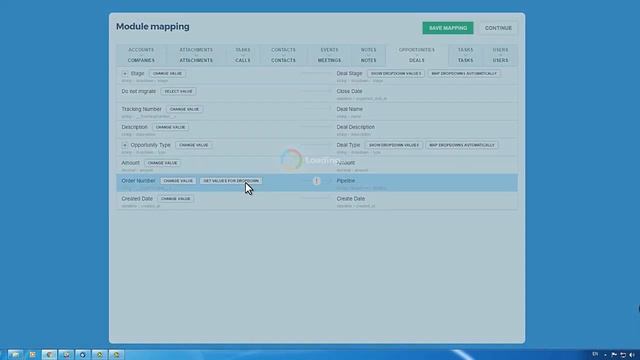
Task: Click the warning icon in Order Number row
Action: coord(316,181)
